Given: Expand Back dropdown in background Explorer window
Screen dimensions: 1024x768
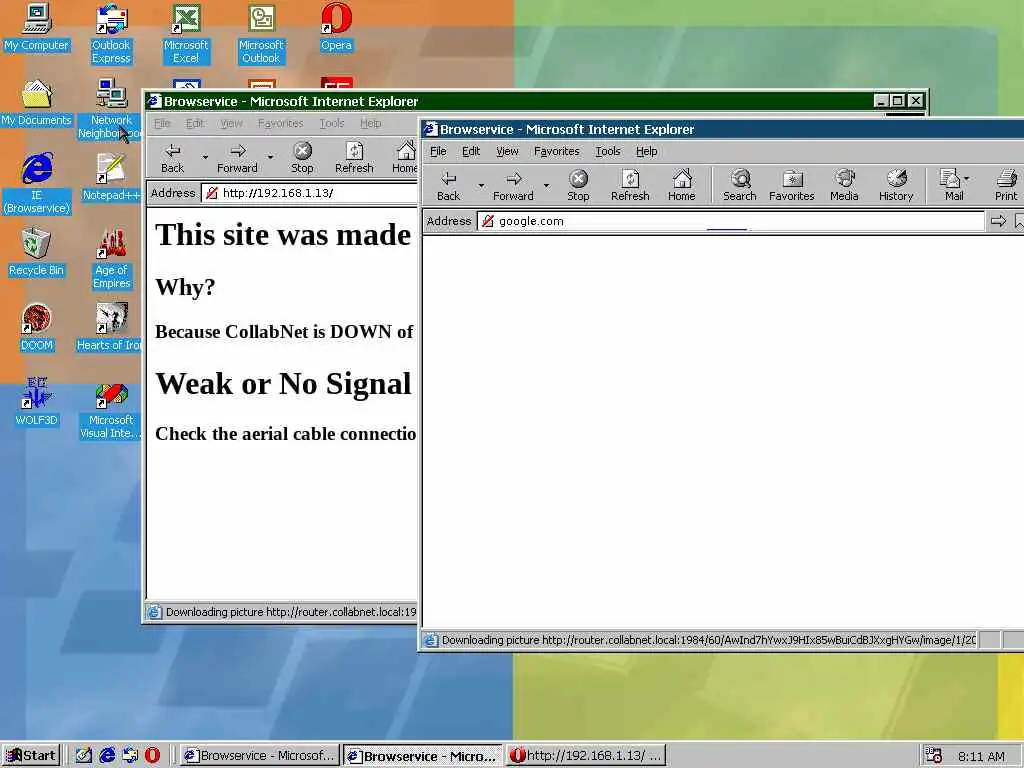Looking at the screenshot, I should point(205,157).
